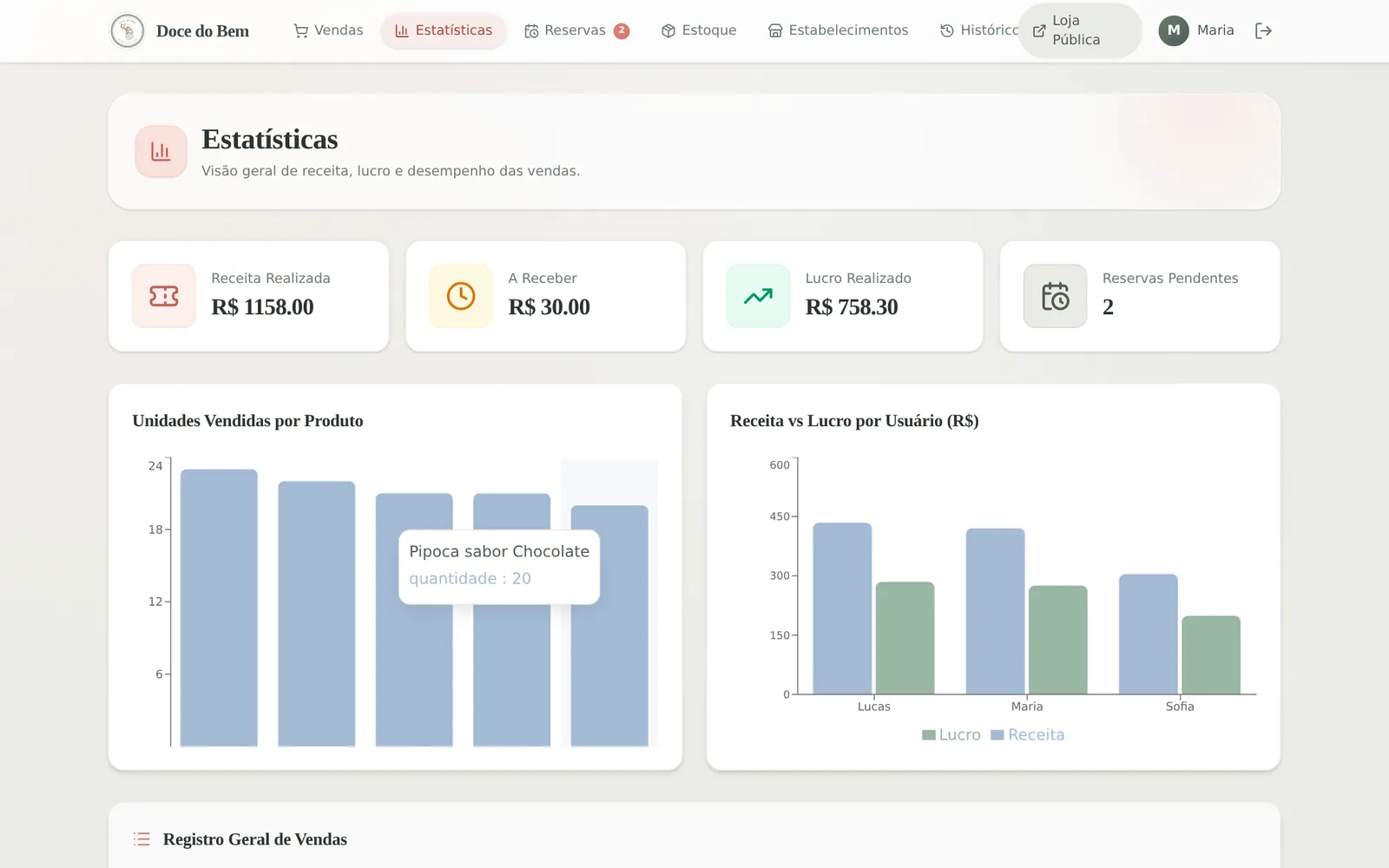Open Loja Pública link
This screenshot has height=868, width=1389.
[1080, 30]
